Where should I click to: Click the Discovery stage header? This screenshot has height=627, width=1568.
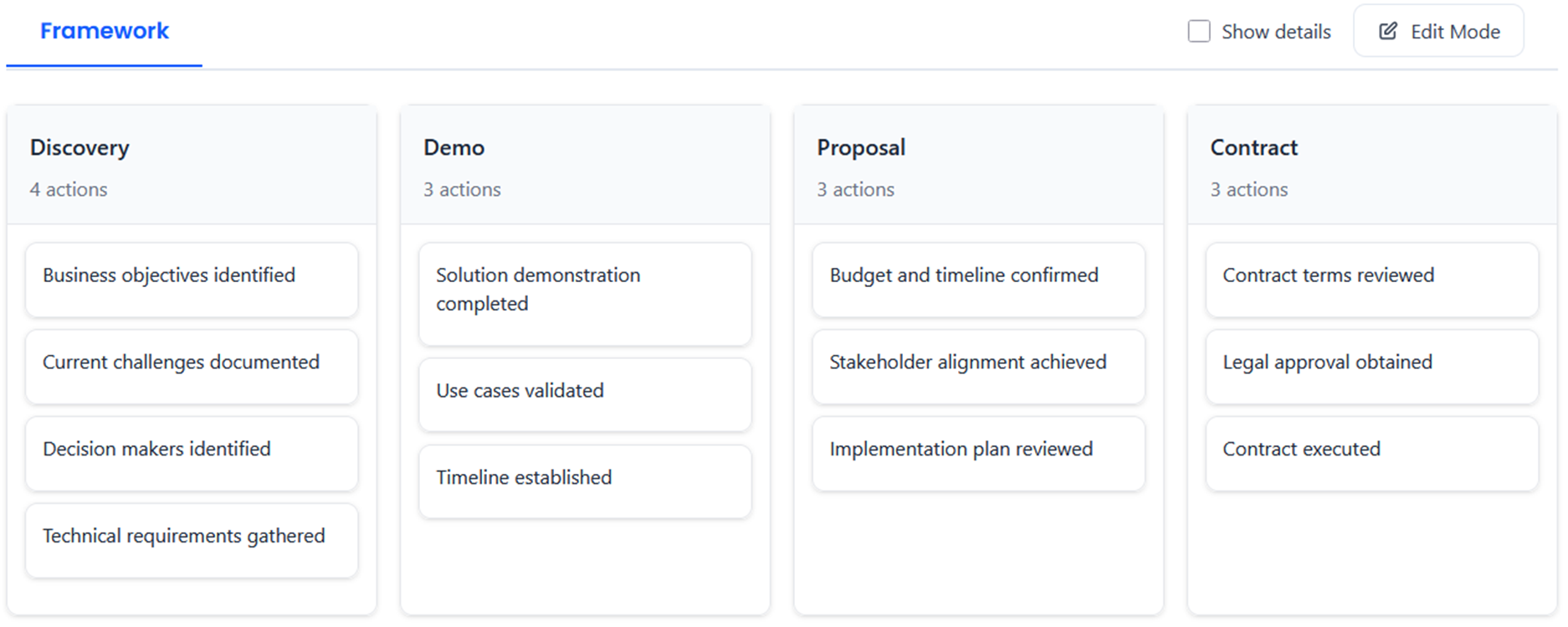80,148
